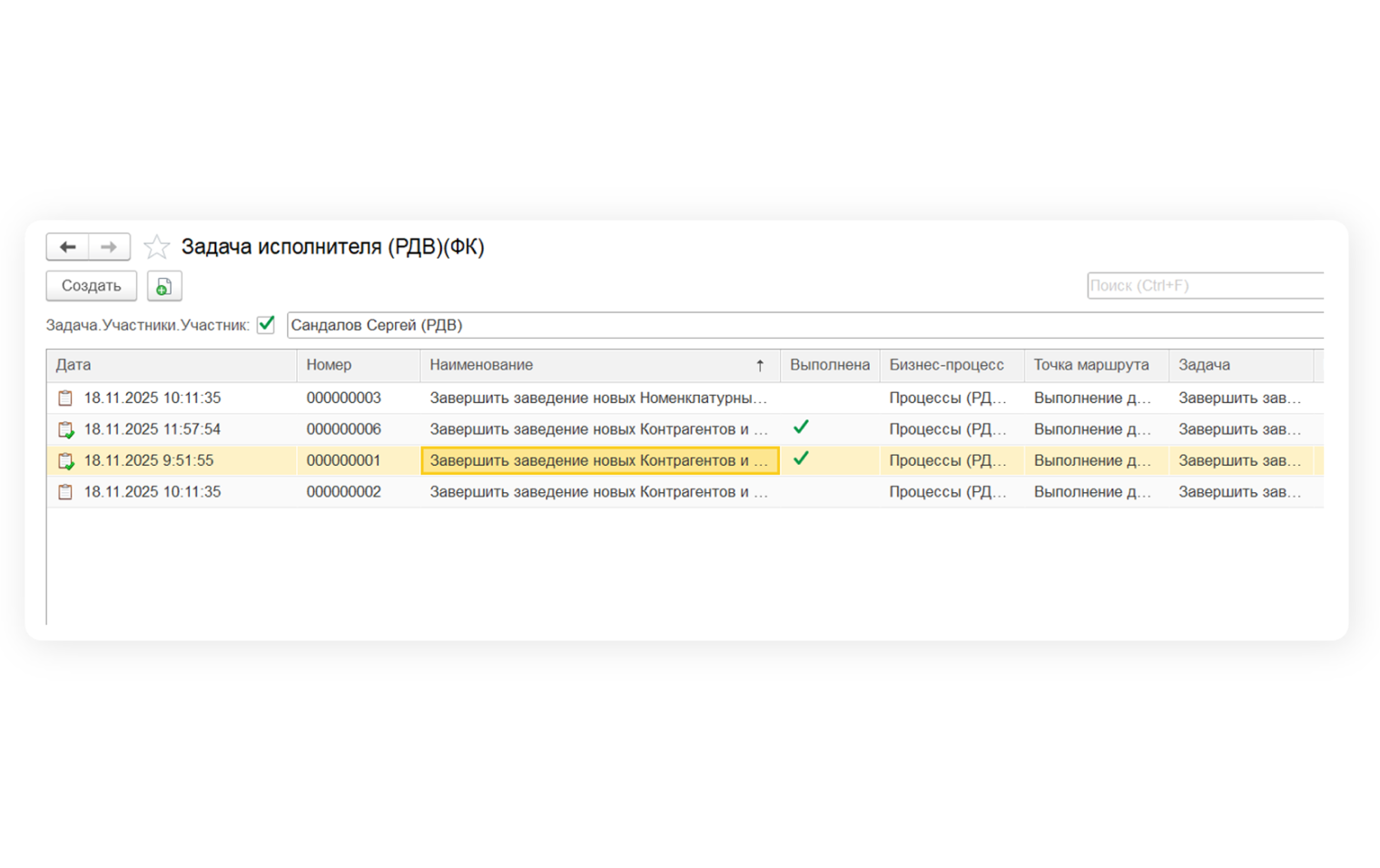The width and height of the screenshot is (1380, 868).
Task: Click the forward navigation arrow
Action: tap(109, 247)
